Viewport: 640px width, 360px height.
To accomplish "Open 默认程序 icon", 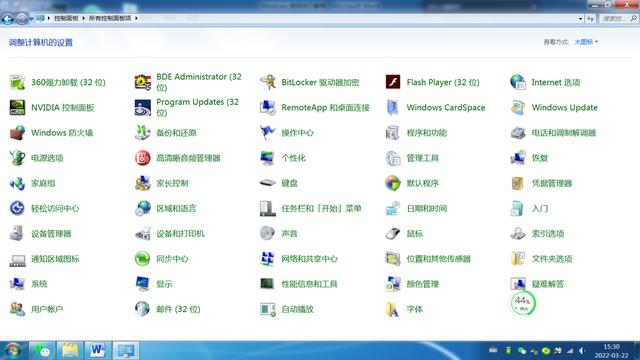I will pyautogui.click(x=393, y=183).
